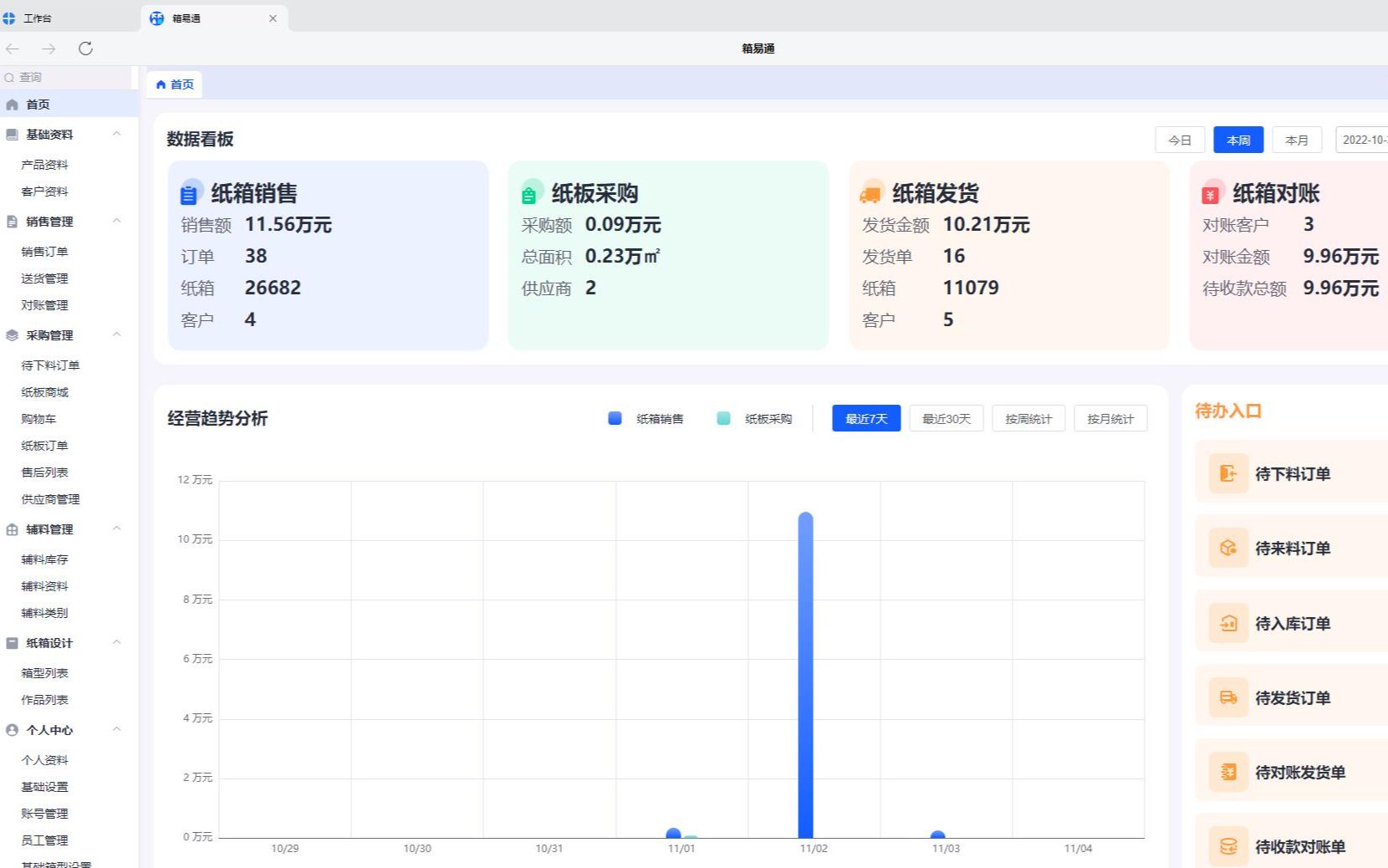This screenshot has width=1388, height=868.
Task: Open 员工管理 sidebar item
Action: [x=44, y=840]
